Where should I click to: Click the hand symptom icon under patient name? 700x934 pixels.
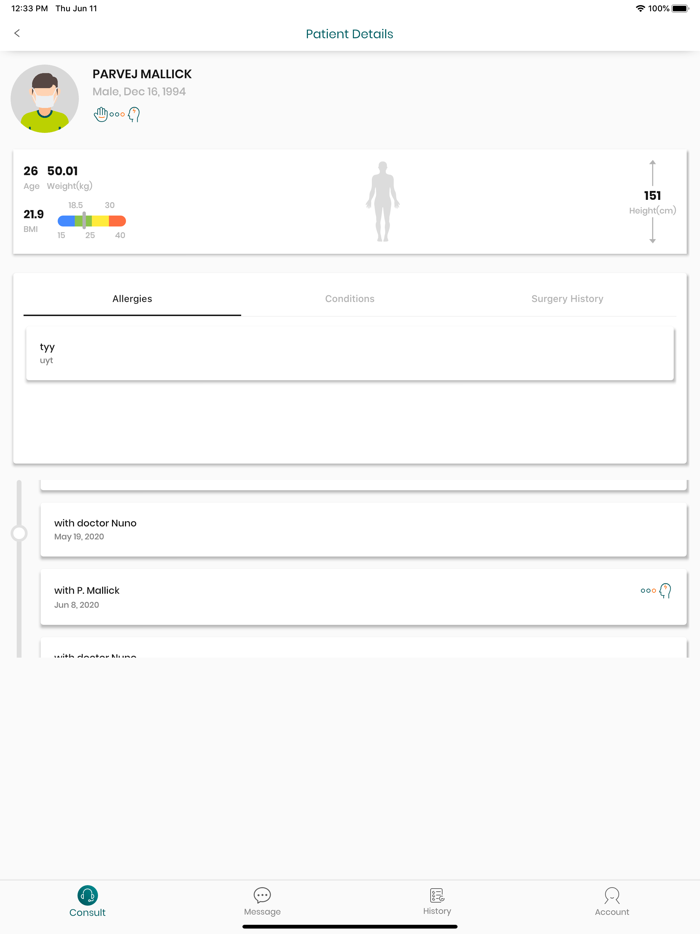100,114
